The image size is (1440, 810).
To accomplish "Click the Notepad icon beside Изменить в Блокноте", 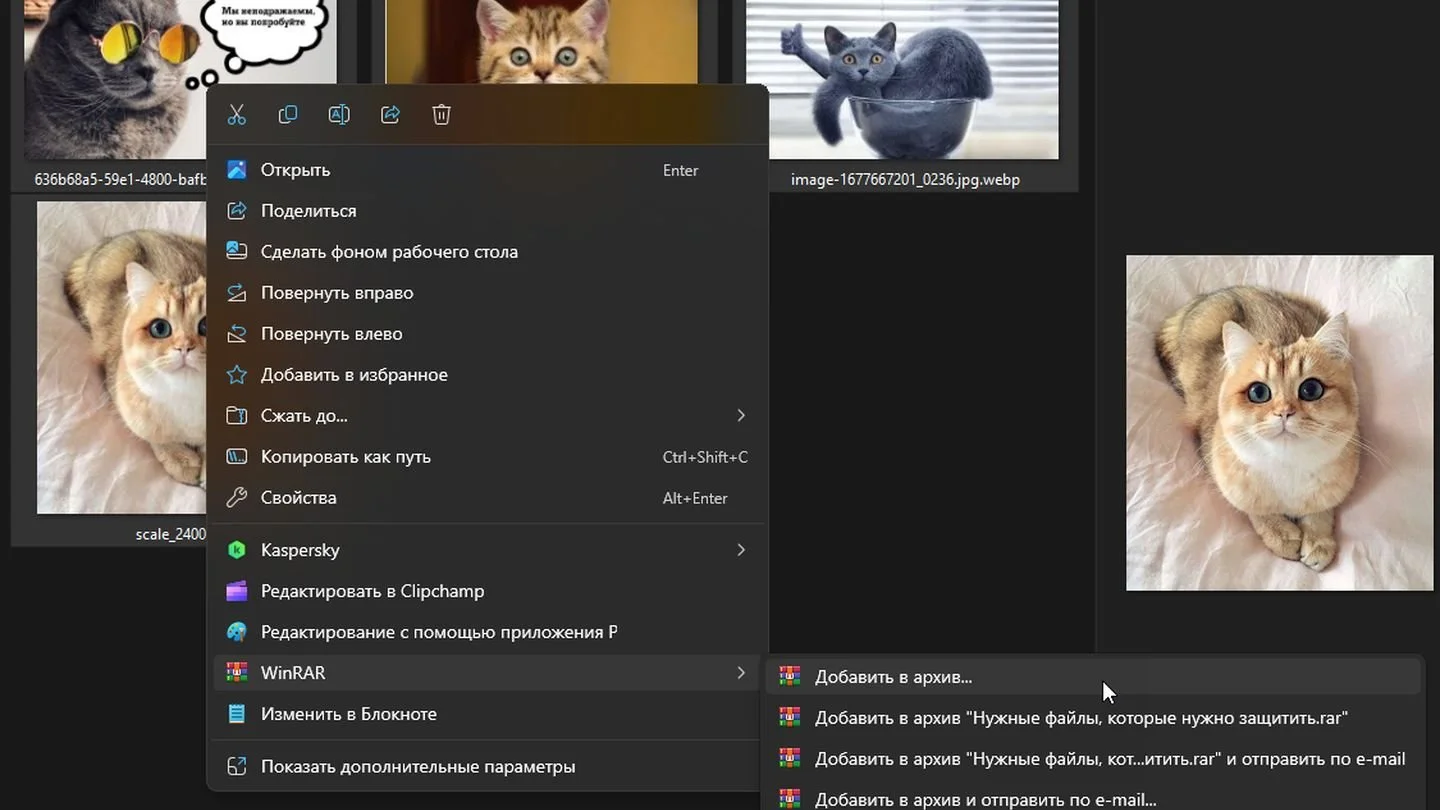I will click(x=237, y=714).
